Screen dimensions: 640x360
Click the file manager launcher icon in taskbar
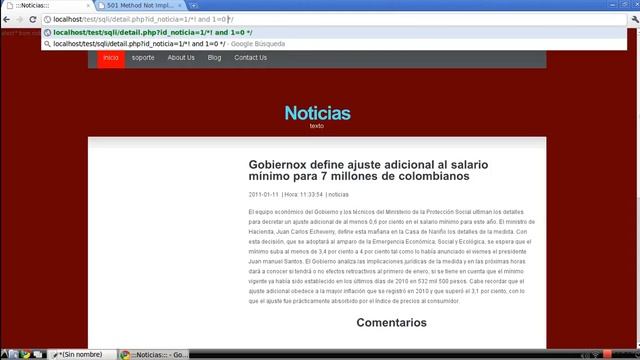pyautogui.click(x=13, y=355)
